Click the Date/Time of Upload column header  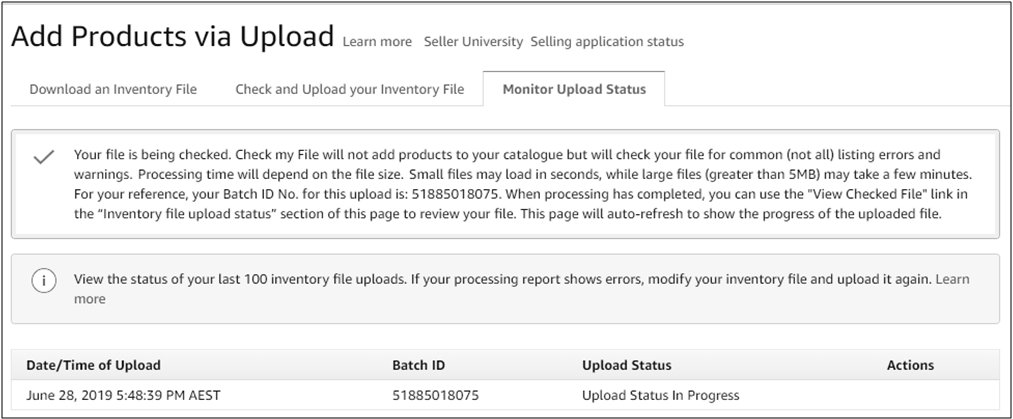point(95,365)
